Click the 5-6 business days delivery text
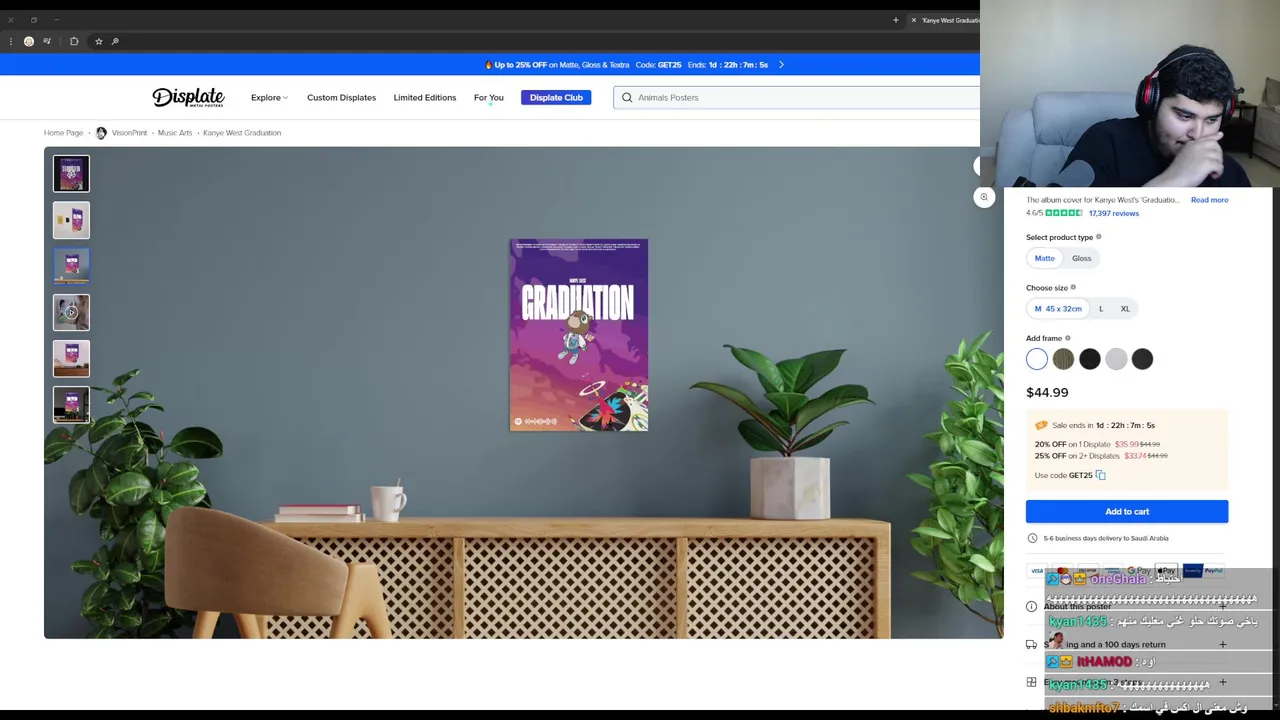 tap(1106, 538)
